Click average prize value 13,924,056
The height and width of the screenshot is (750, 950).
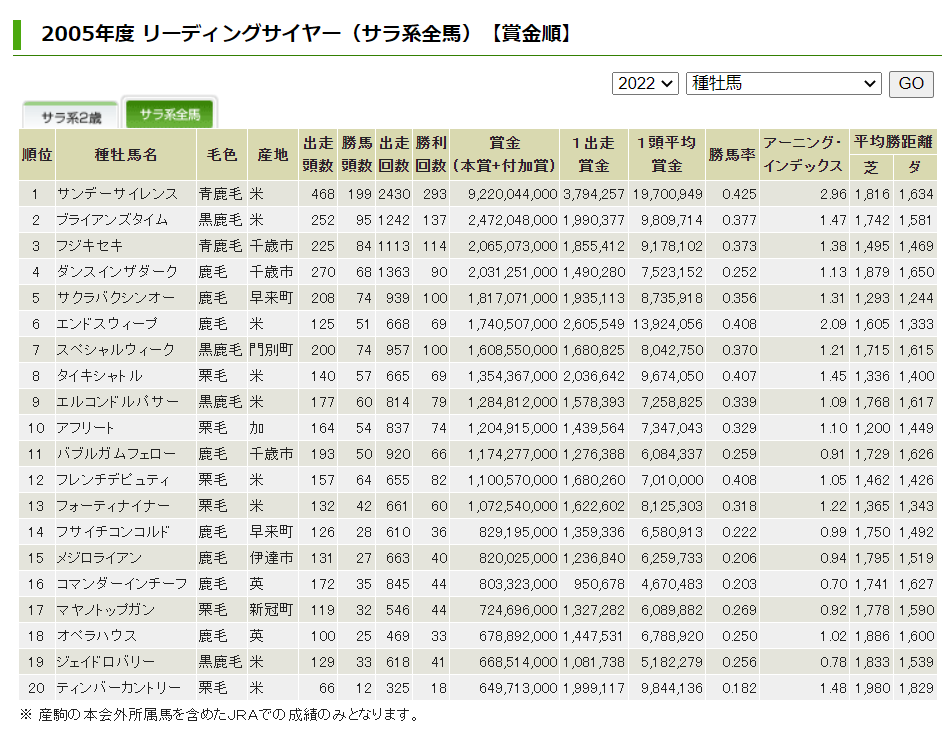point(668,324)
